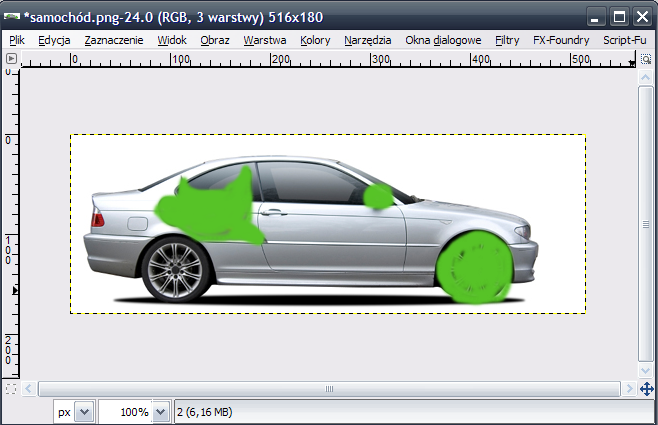Open the Warstwa menu
Viewport: 658px width, 425px height.
(264, 40)
